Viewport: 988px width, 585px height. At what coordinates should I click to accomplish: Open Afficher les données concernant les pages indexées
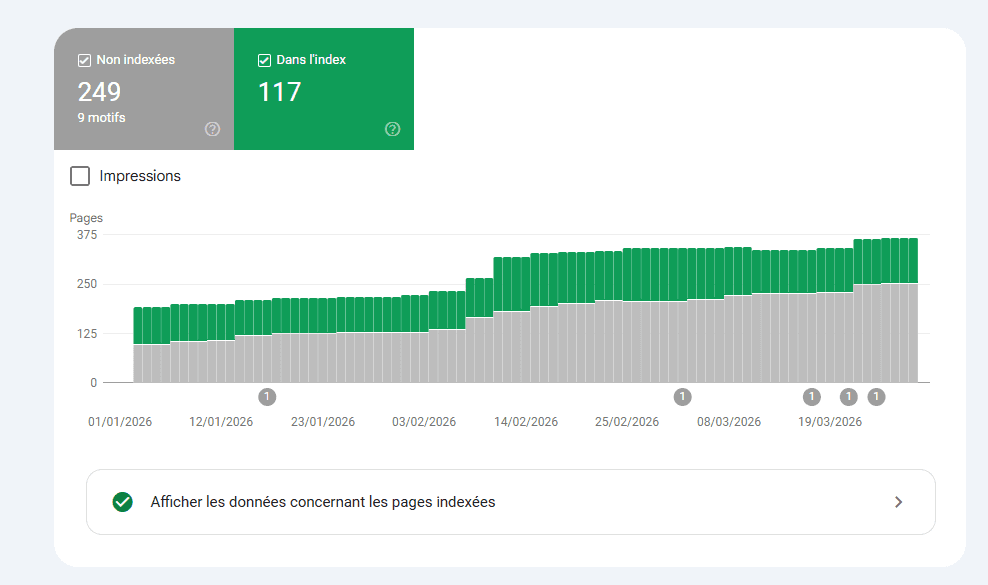(x=510, y=502)
